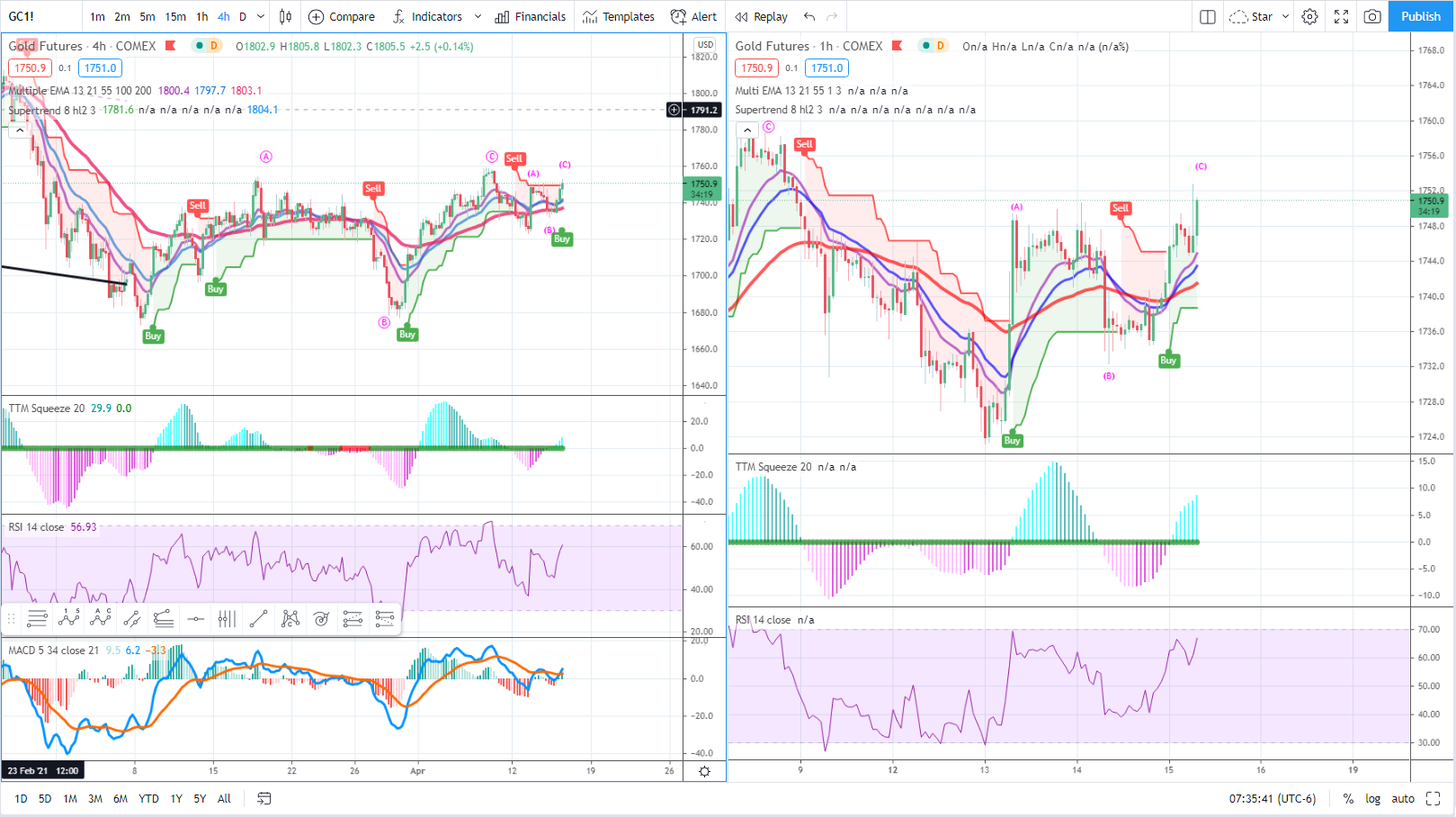This screenshot has width=1456, height=817.
Task: Open the Go to date icon
Action: click(264, 798)
